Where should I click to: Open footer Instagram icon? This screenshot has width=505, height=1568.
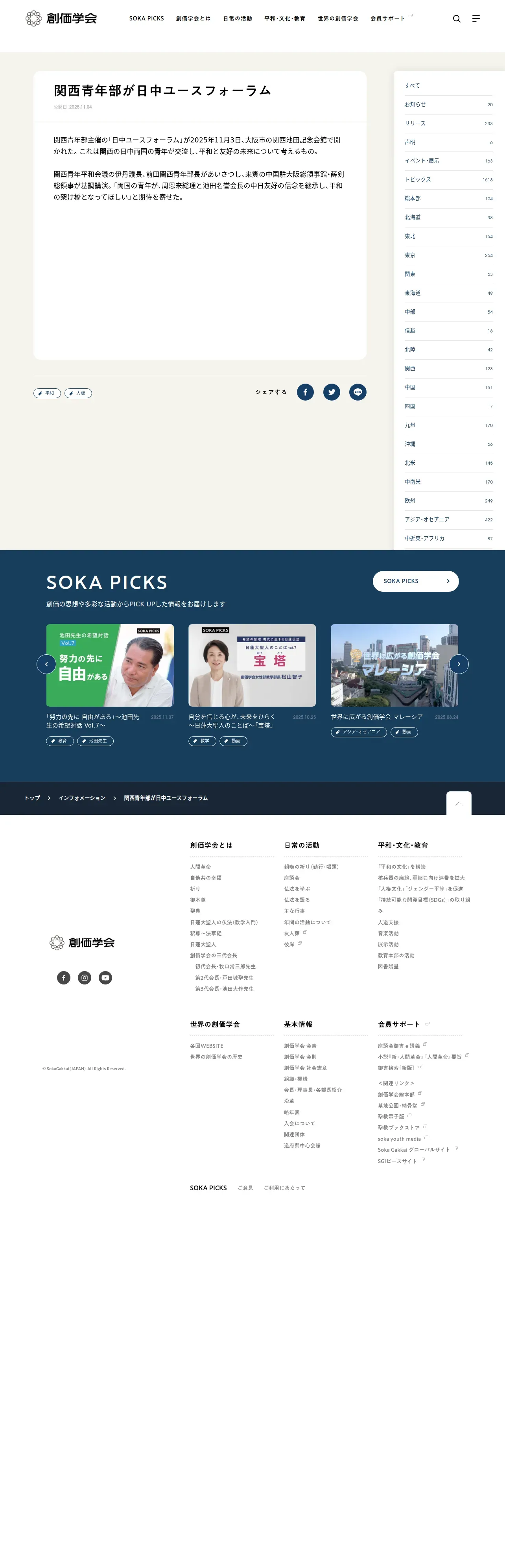[x=85, y=977]
